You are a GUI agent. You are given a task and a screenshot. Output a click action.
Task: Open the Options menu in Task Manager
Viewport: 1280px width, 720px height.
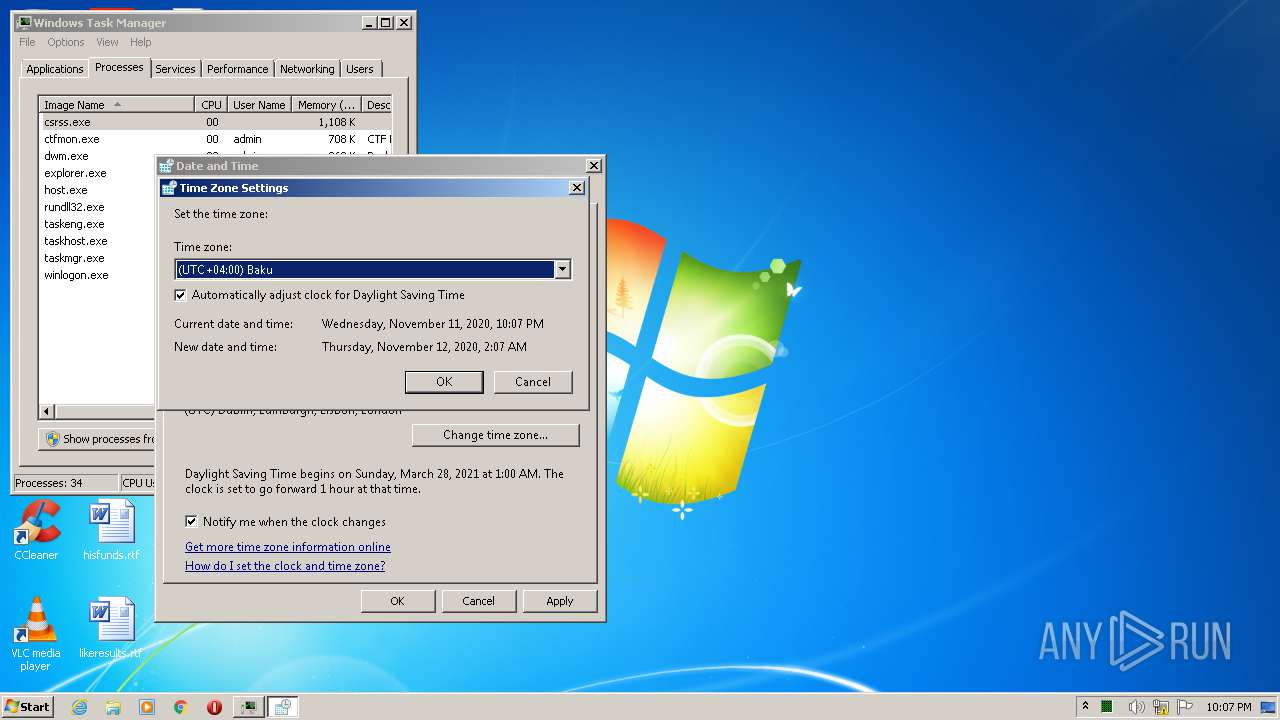coord(66,42)
